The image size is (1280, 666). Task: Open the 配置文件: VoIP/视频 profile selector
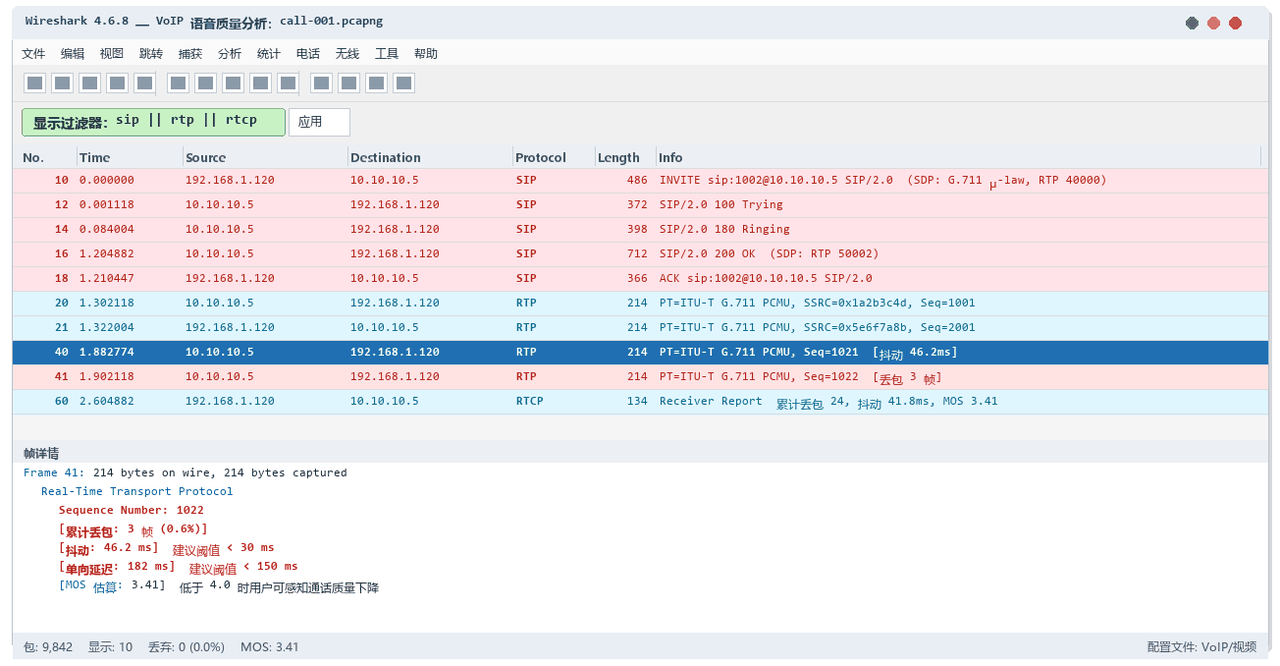coord(1202,647)
